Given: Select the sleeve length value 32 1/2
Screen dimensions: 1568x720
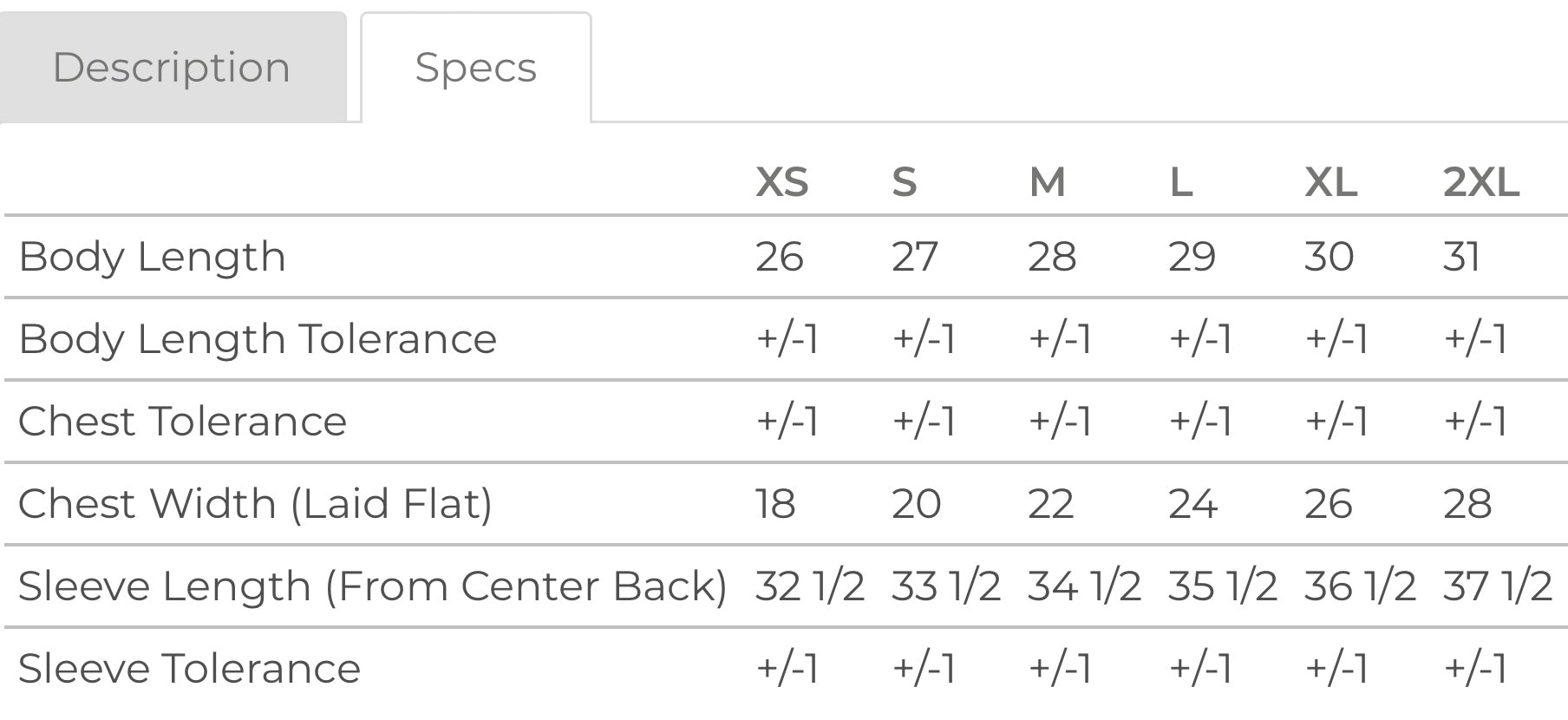Looking at the screenshot, I should coord(809,586).
